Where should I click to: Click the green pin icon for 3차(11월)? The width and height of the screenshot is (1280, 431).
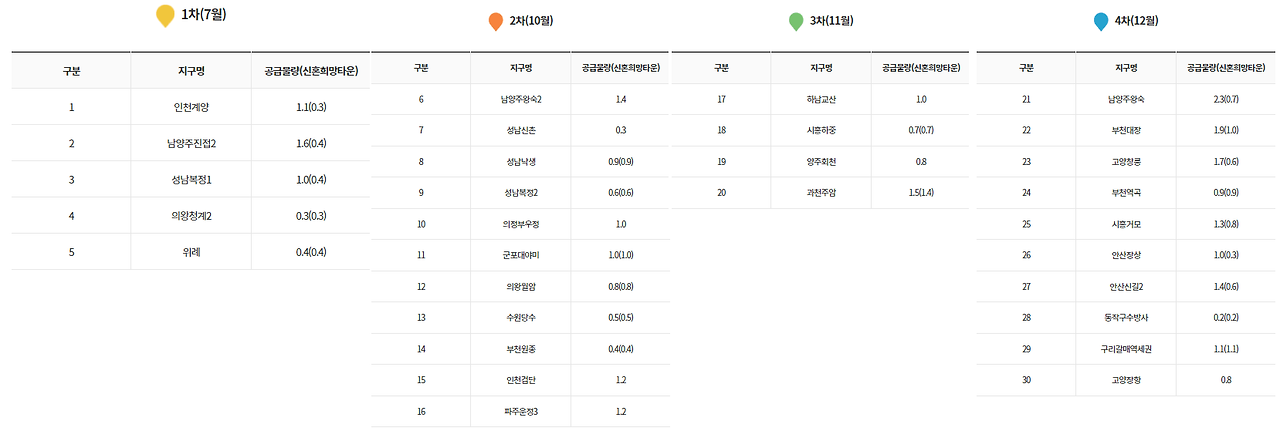[x=796, y=22]
